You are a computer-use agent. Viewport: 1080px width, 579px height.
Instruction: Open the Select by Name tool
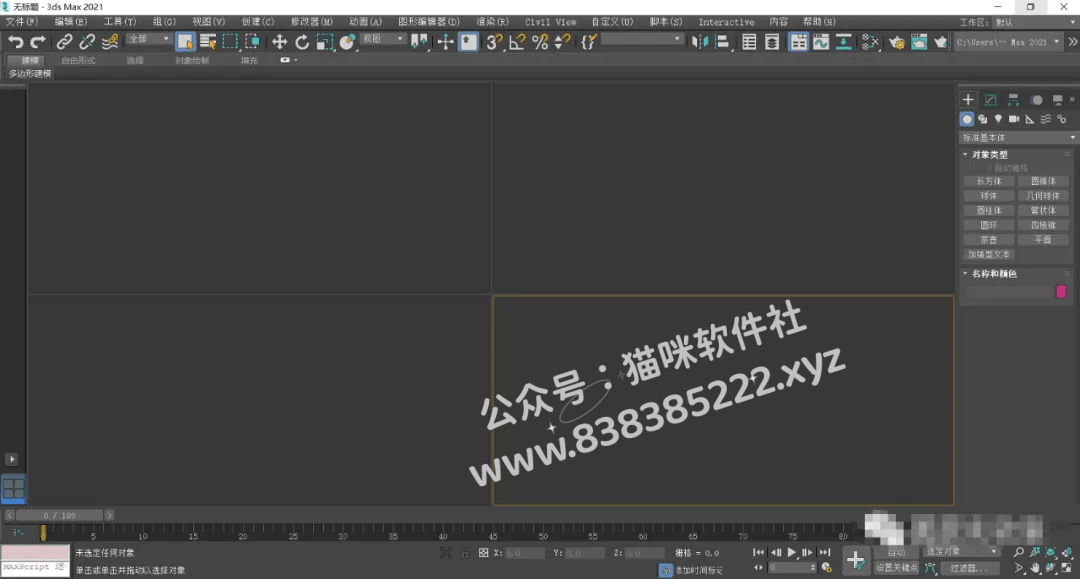[x=208, y=42]
